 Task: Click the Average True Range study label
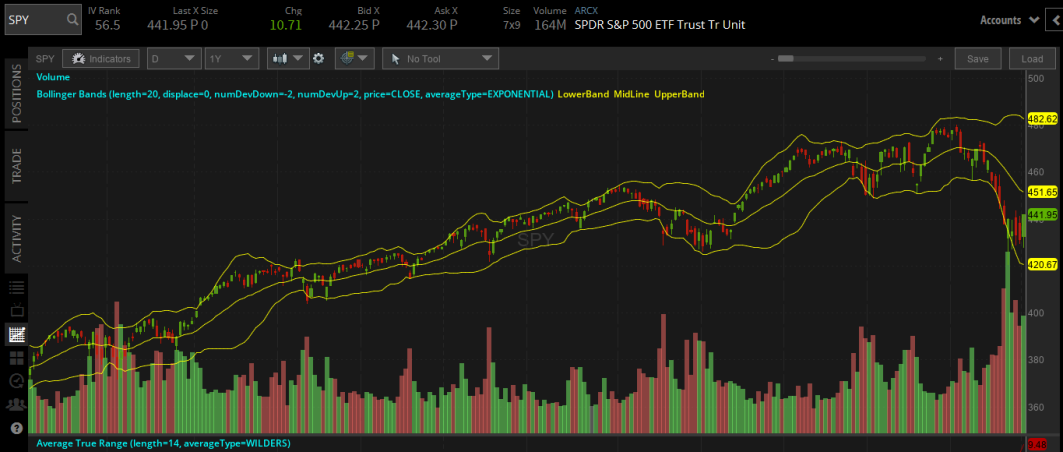coord(163,443)
